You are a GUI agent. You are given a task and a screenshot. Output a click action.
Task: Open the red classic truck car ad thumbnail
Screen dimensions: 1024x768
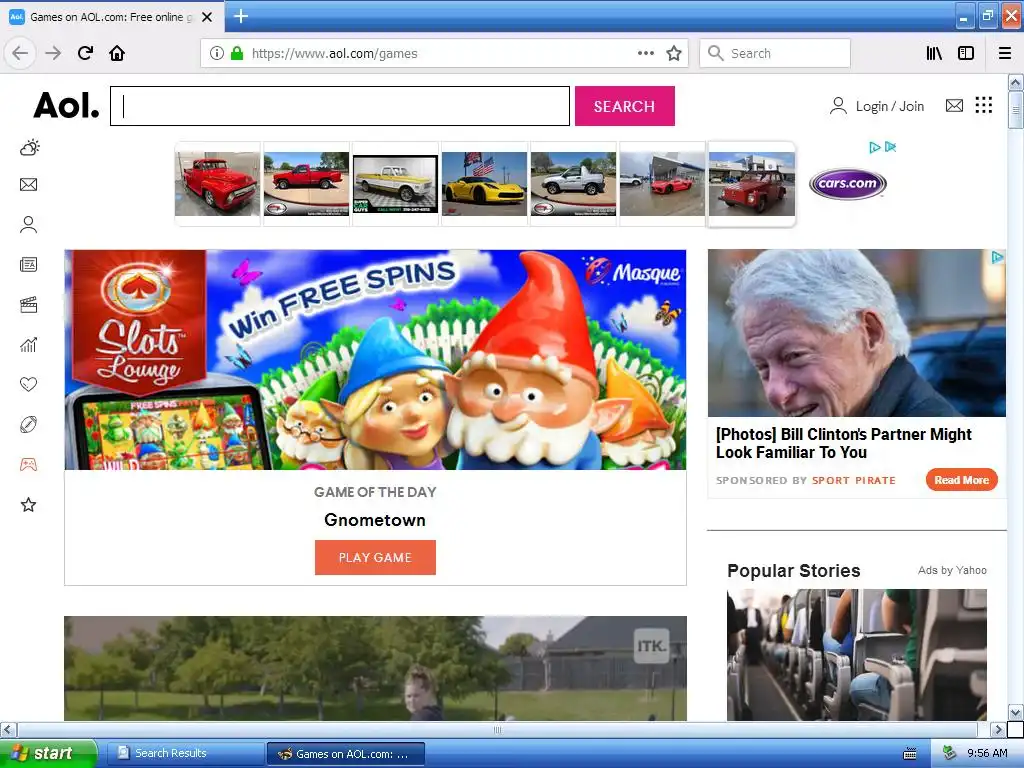point(217,184)
